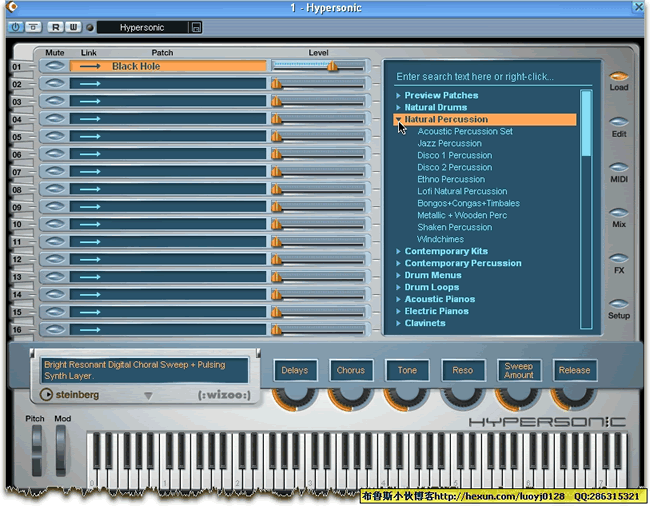Open the dropdown triangle beside steinberg logo
Viewport: 650px width, 506px height.
(148, 396)
